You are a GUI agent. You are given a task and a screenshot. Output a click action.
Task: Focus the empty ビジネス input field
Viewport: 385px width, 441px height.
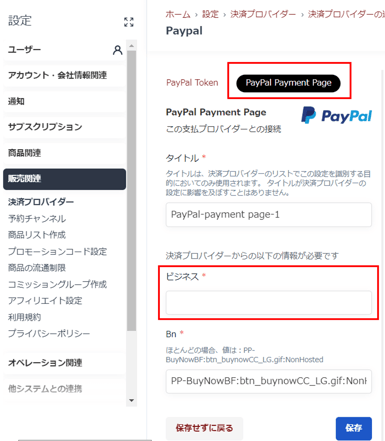(269, 303)
